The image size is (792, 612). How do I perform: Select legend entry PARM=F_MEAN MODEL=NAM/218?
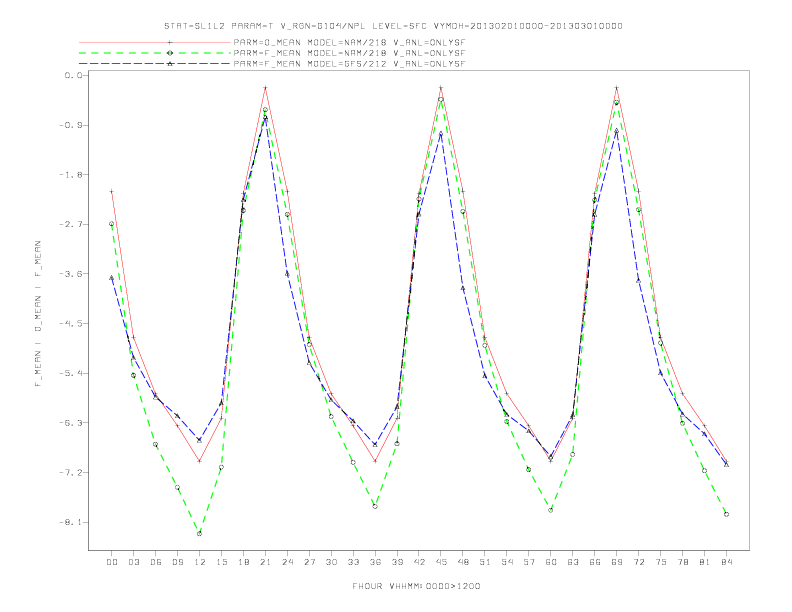pyautogui.click(x=349, y=53)
